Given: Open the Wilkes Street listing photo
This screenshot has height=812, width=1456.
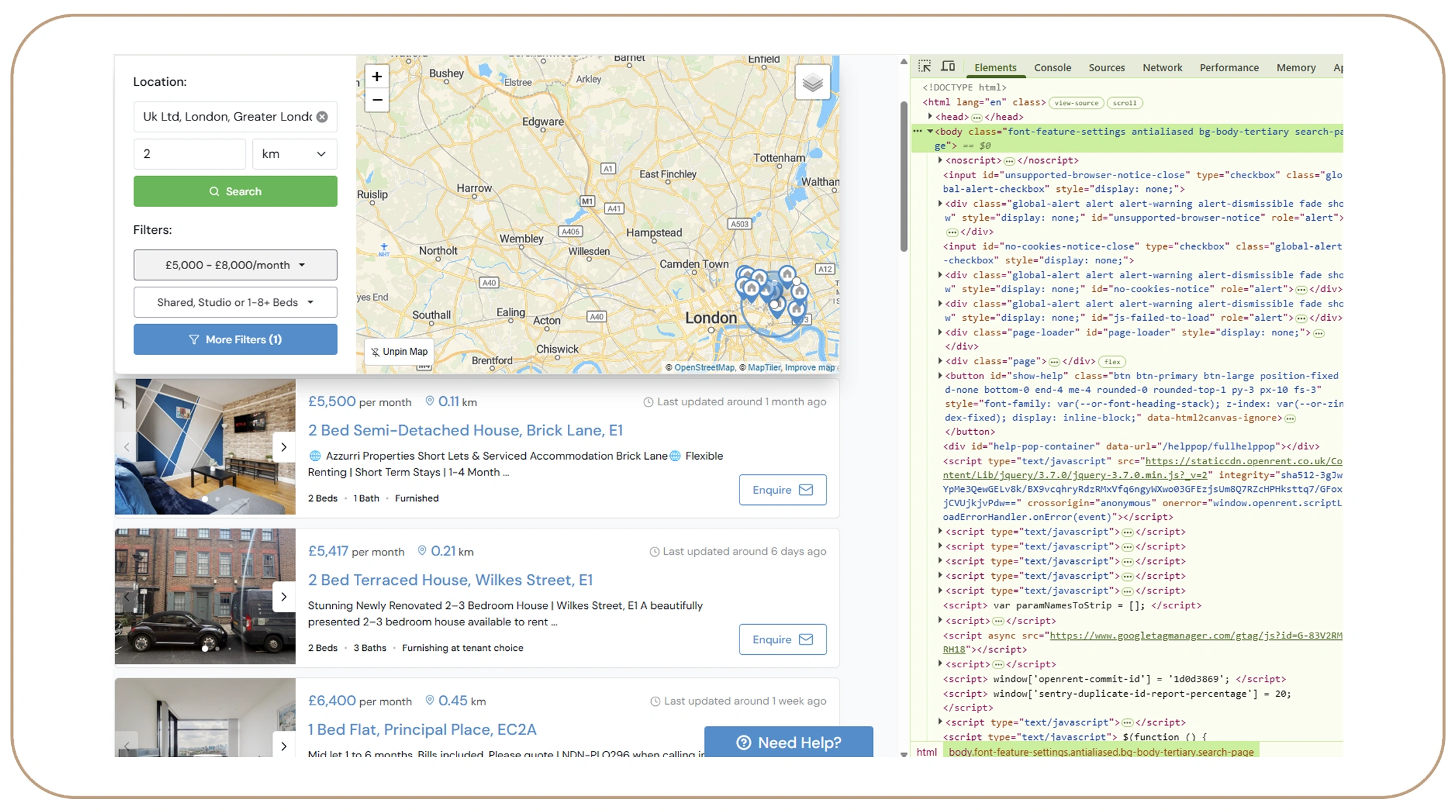Looking at the screenshot, I should click(205, 597).
